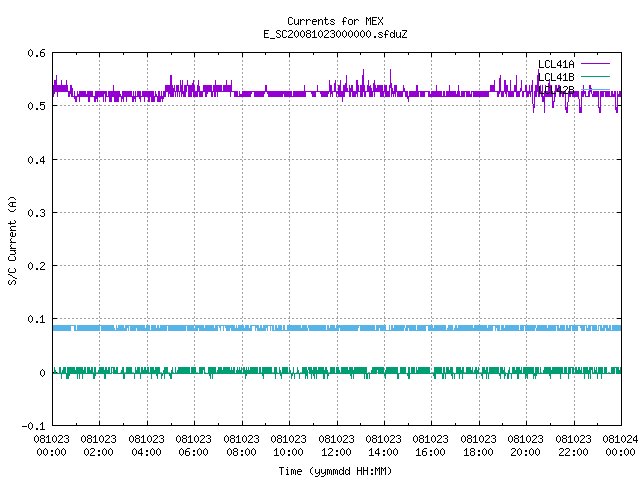Click the green LCL41B legend line sample

[595, 77]
